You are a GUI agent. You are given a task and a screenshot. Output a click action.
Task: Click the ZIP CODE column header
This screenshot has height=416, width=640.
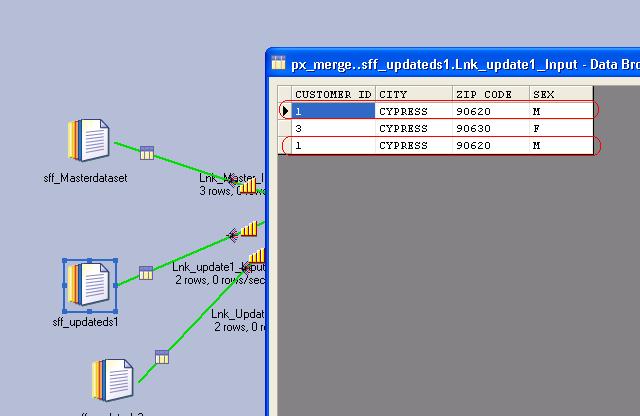pyautogui.click(x=490, y=94)
